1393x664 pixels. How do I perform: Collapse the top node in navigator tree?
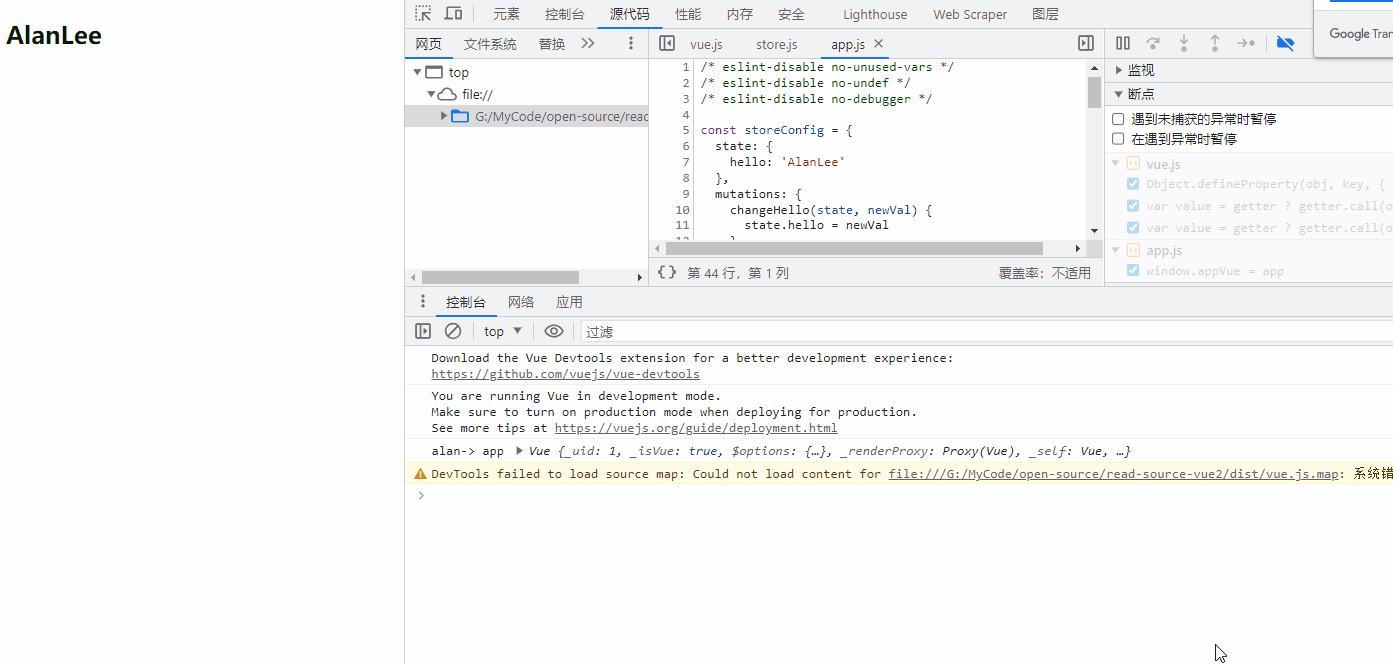(417, 72)
